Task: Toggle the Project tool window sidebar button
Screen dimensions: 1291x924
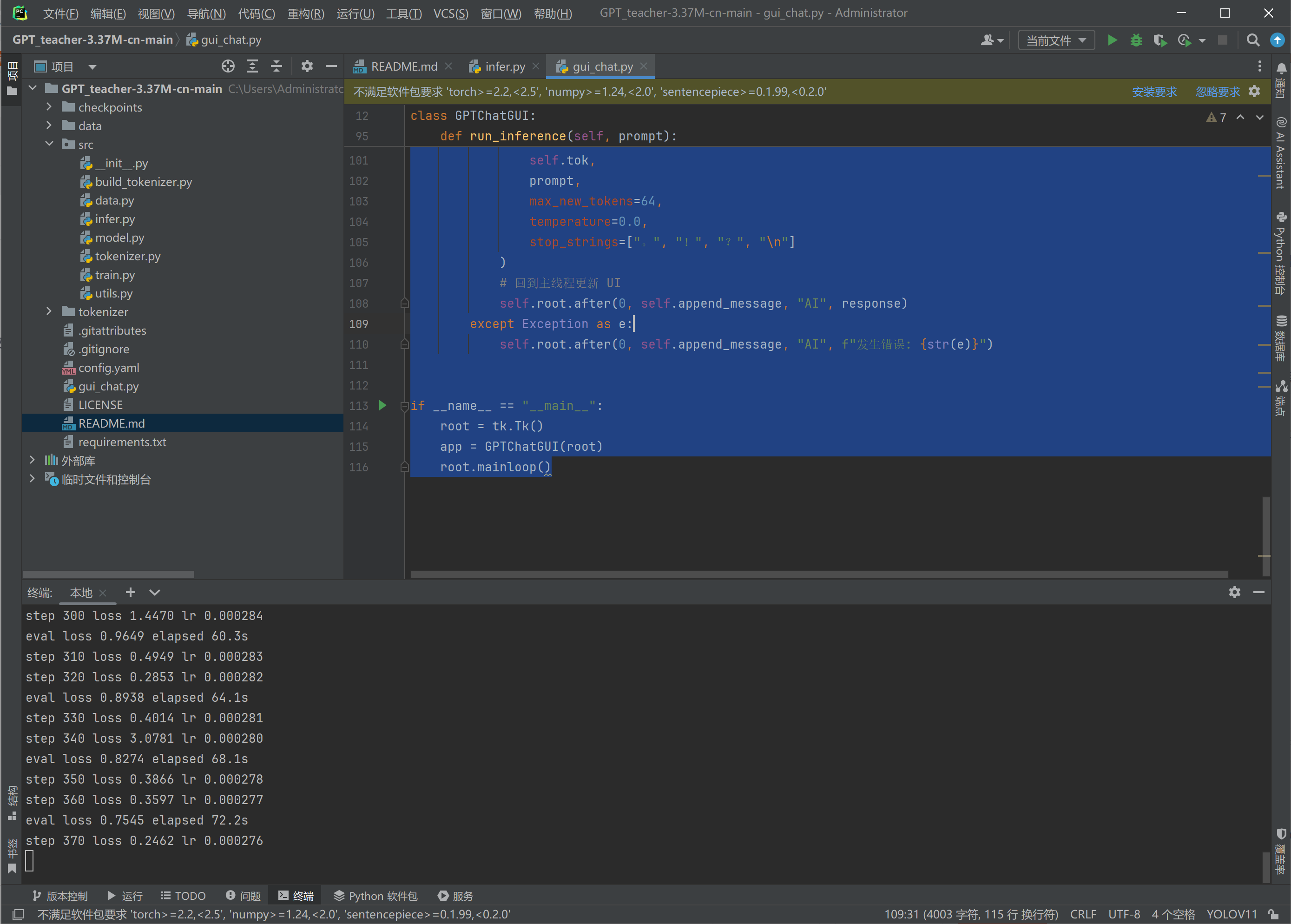Action: point(12,79)
